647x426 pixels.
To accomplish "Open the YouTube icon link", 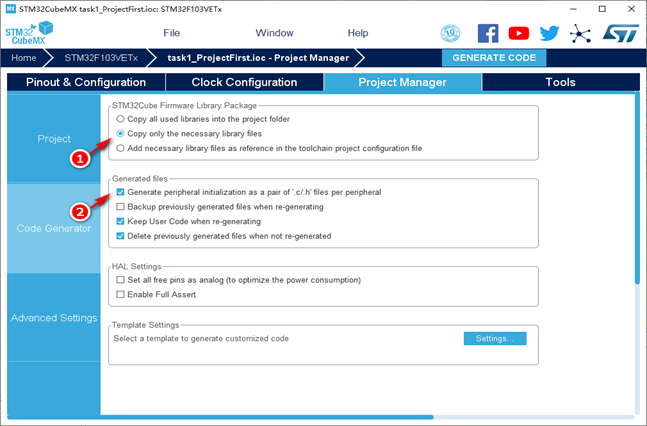I will (x=519, y=33).
